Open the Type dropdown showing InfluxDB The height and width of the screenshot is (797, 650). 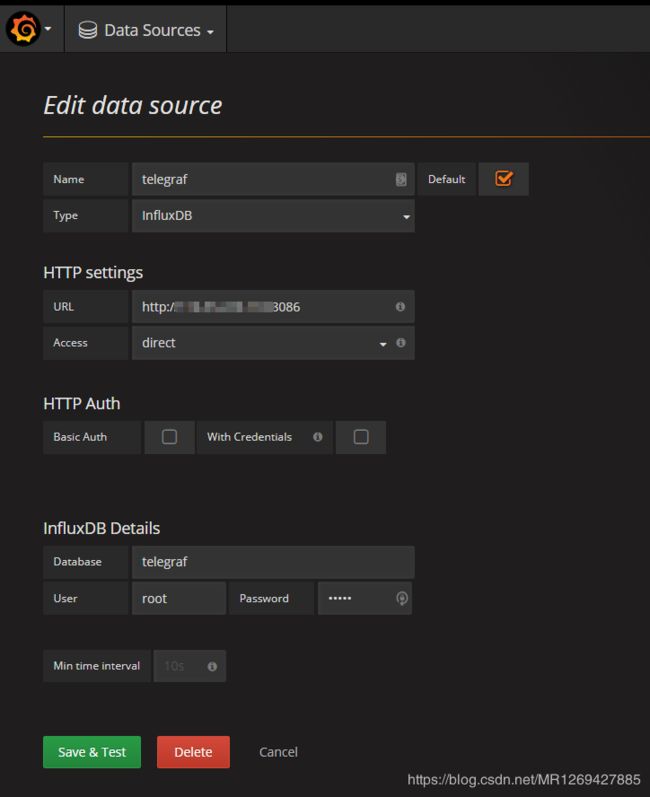273,216
